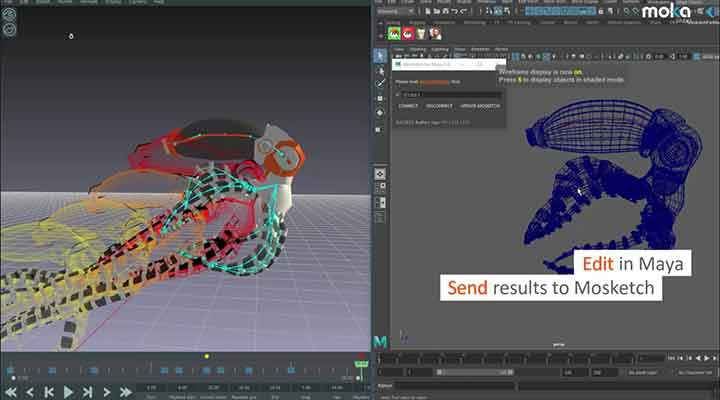Click the upper round icon in Mosketch corner
The height and width of the screenshot is (400, 720).
point(9,14)
